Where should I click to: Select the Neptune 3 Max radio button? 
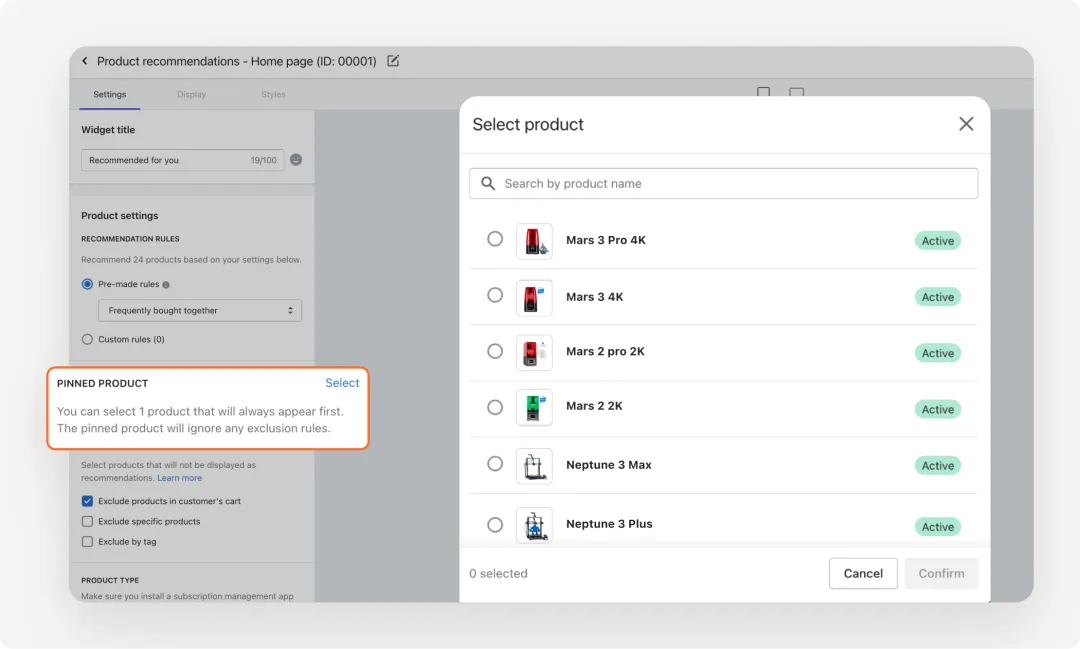tap(495, 464)
